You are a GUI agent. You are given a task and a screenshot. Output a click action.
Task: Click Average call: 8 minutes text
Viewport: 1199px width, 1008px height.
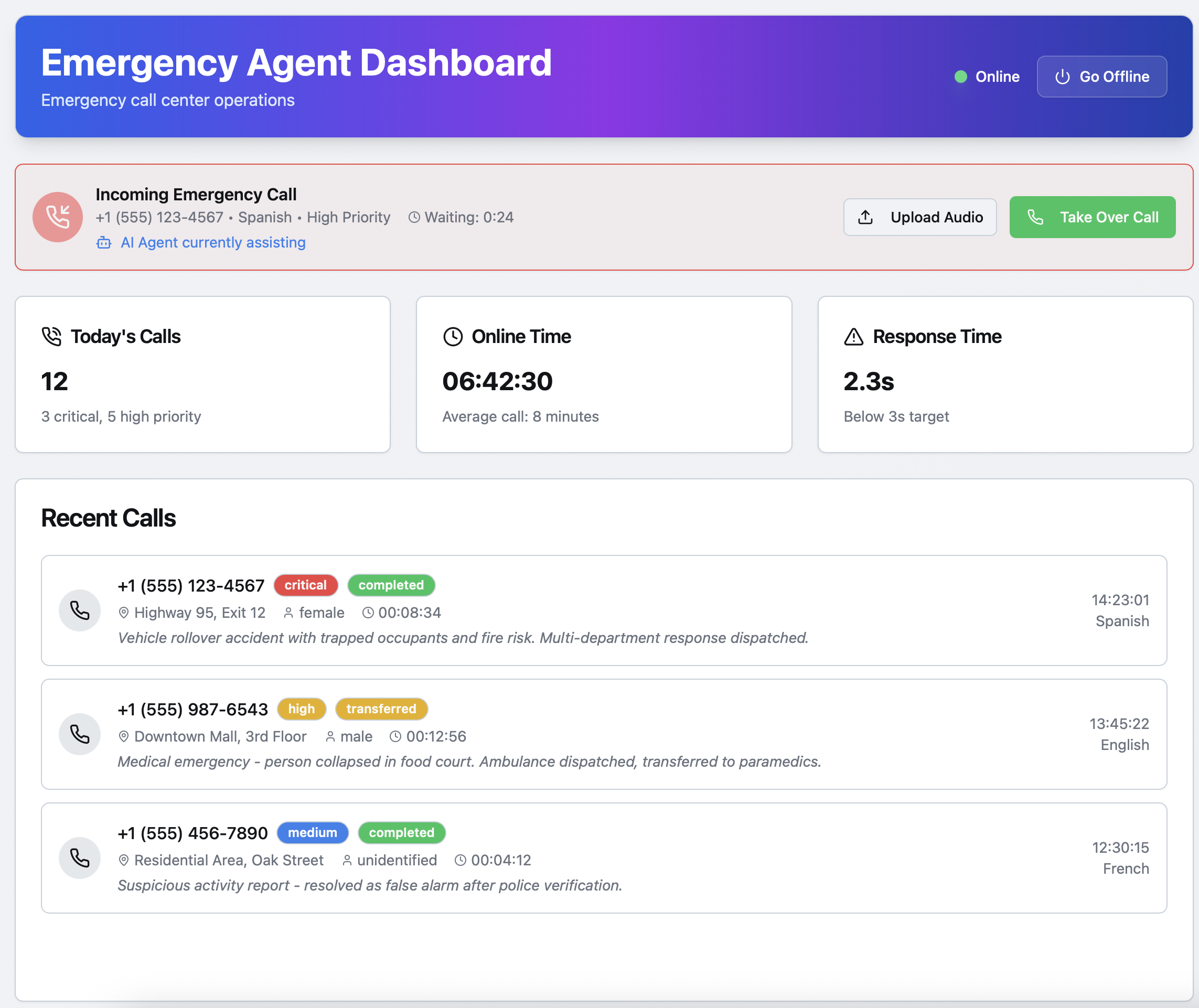pyautogui.click(x=520, y=416)
